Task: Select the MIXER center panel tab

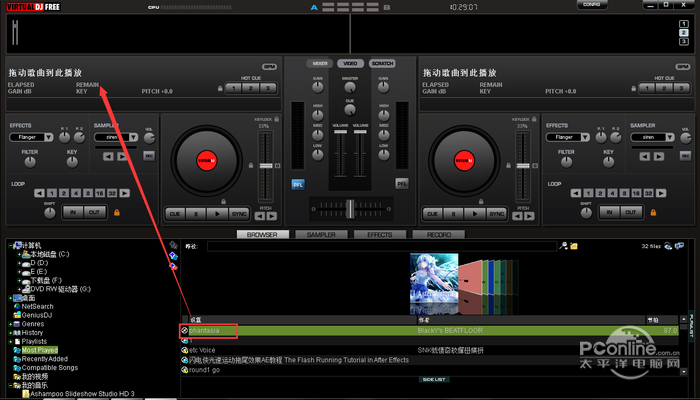Action: pos(320,63)
